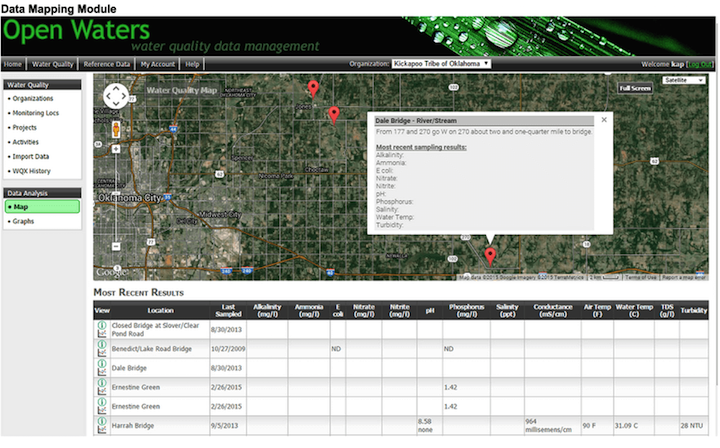This screenshot has height=448, width=720.
Task: Open Graphs in Data Analysis sidebar
Action: click(23, 221)
